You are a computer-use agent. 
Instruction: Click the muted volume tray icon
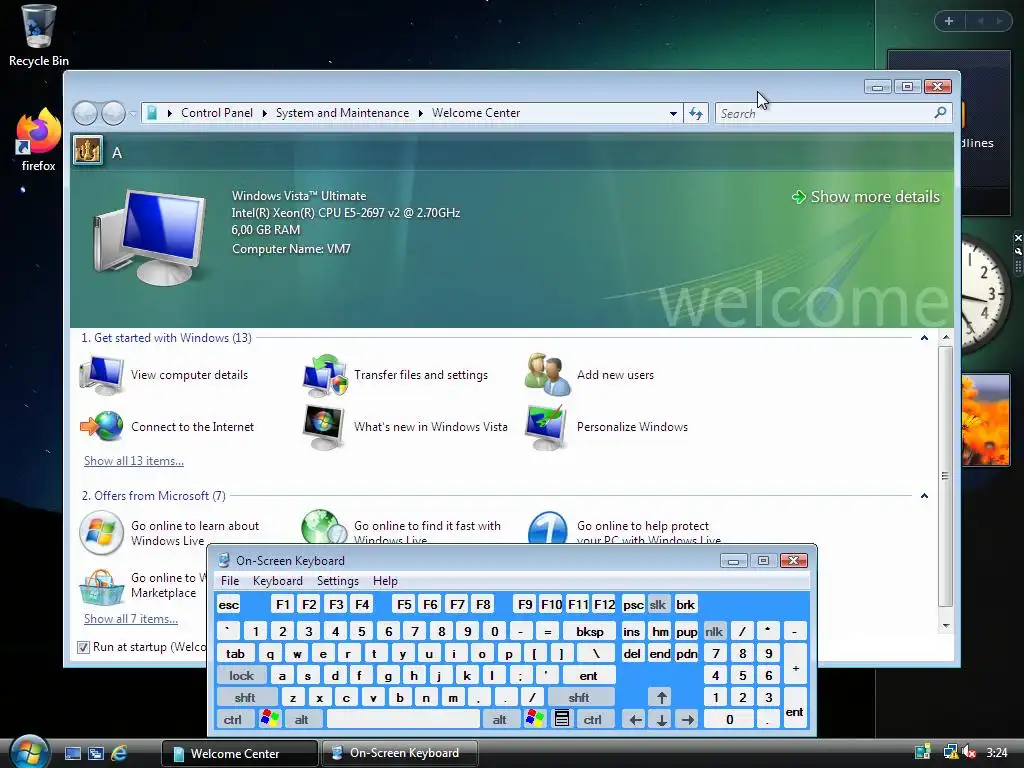pos(969,752)
